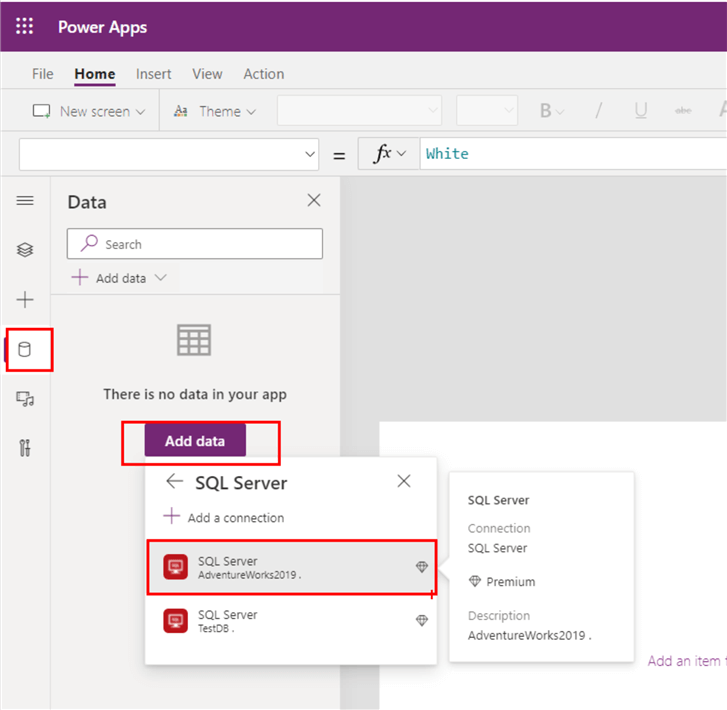Toggle strikethrough text formatting

(683, 111)
